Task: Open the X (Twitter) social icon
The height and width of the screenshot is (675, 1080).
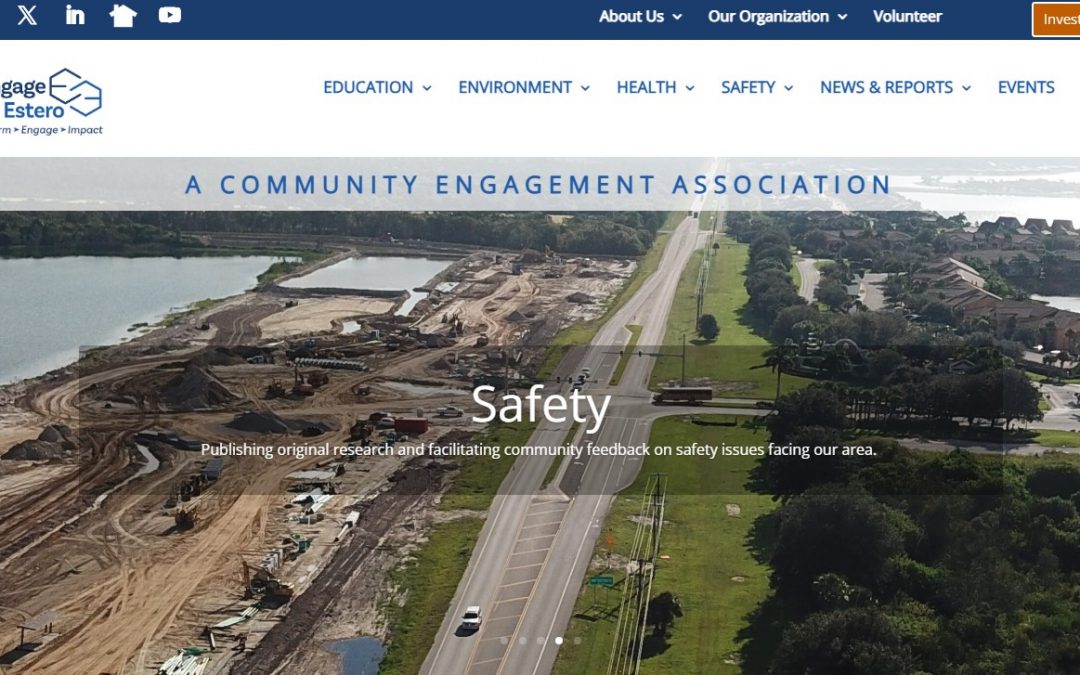Action: [x=26, y=15]
